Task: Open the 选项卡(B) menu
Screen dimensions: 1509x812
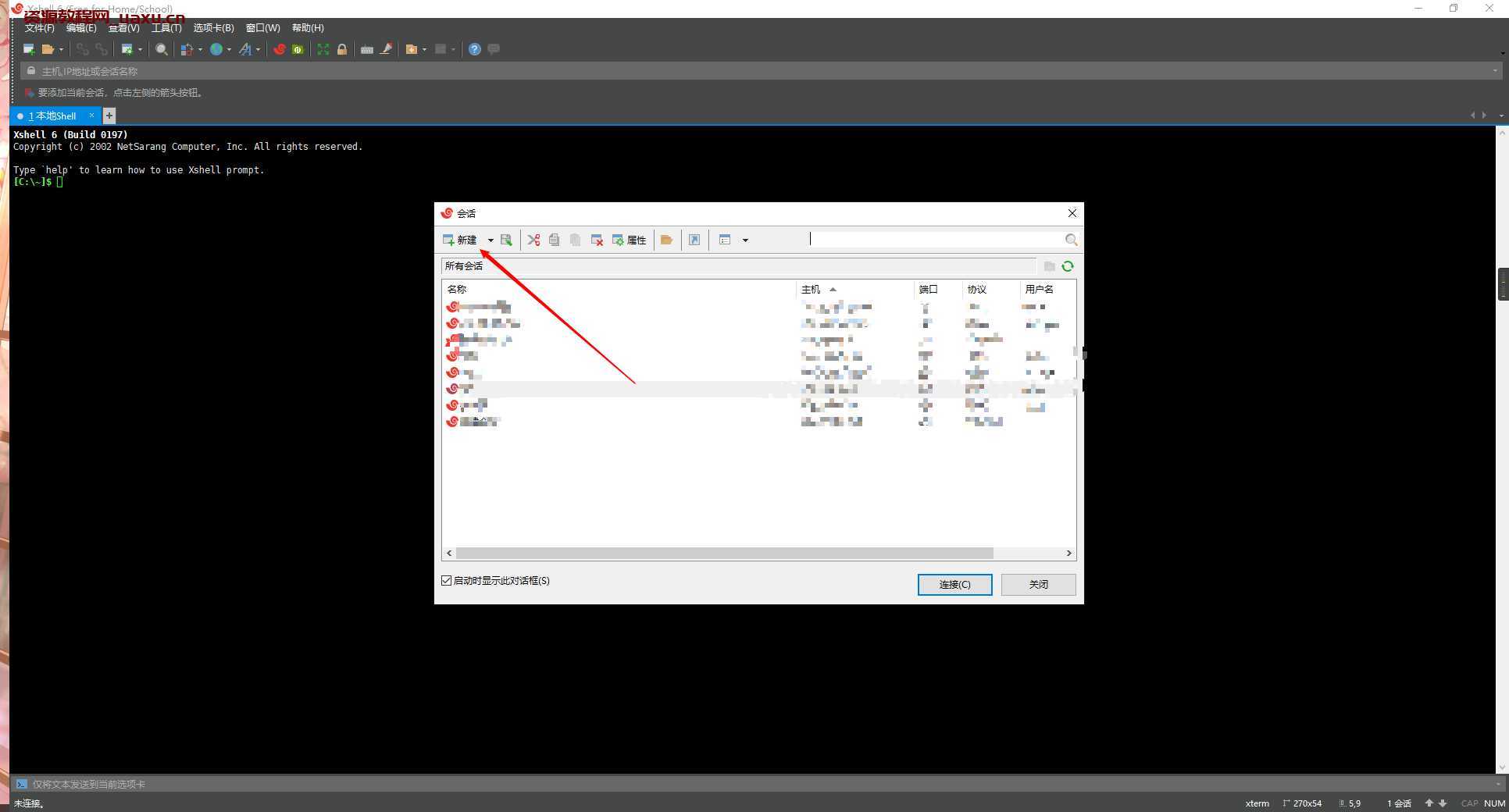Action: (213, 28)
